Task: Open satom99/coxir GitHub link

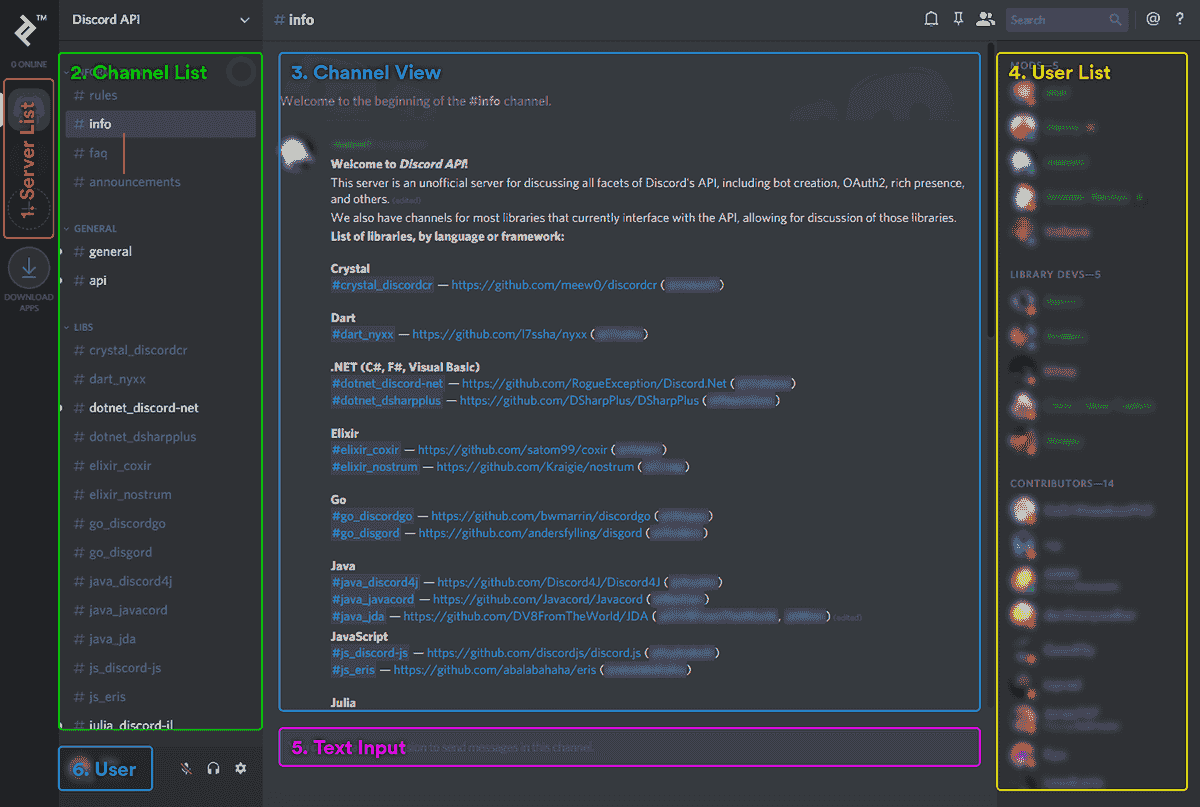Action: click(513, 450)
